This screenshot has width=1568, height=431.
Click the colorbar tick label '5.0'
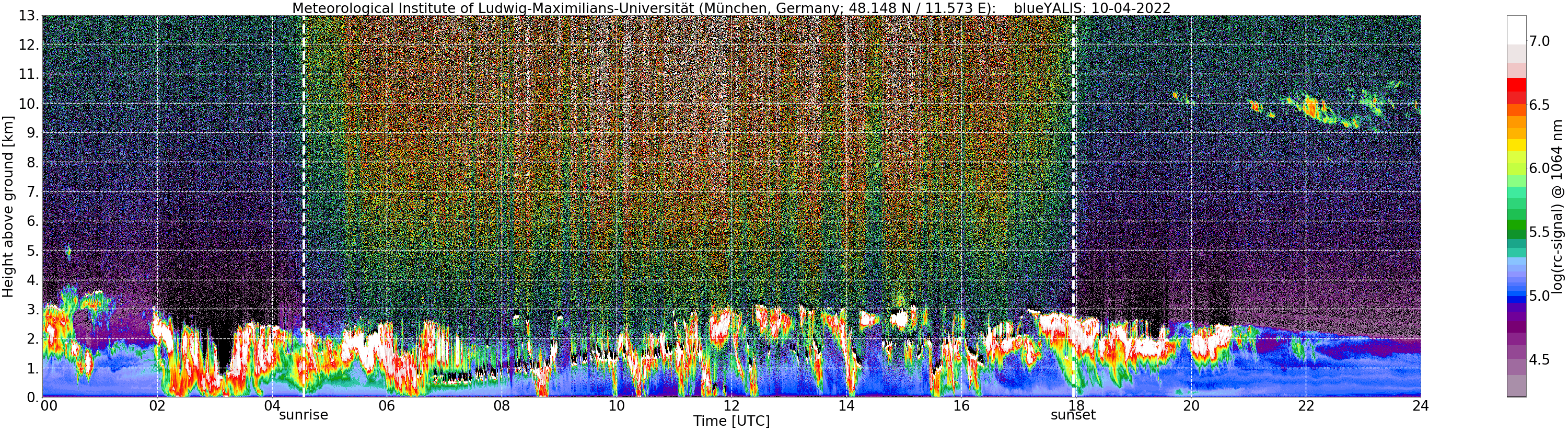tap(1539, 296)
